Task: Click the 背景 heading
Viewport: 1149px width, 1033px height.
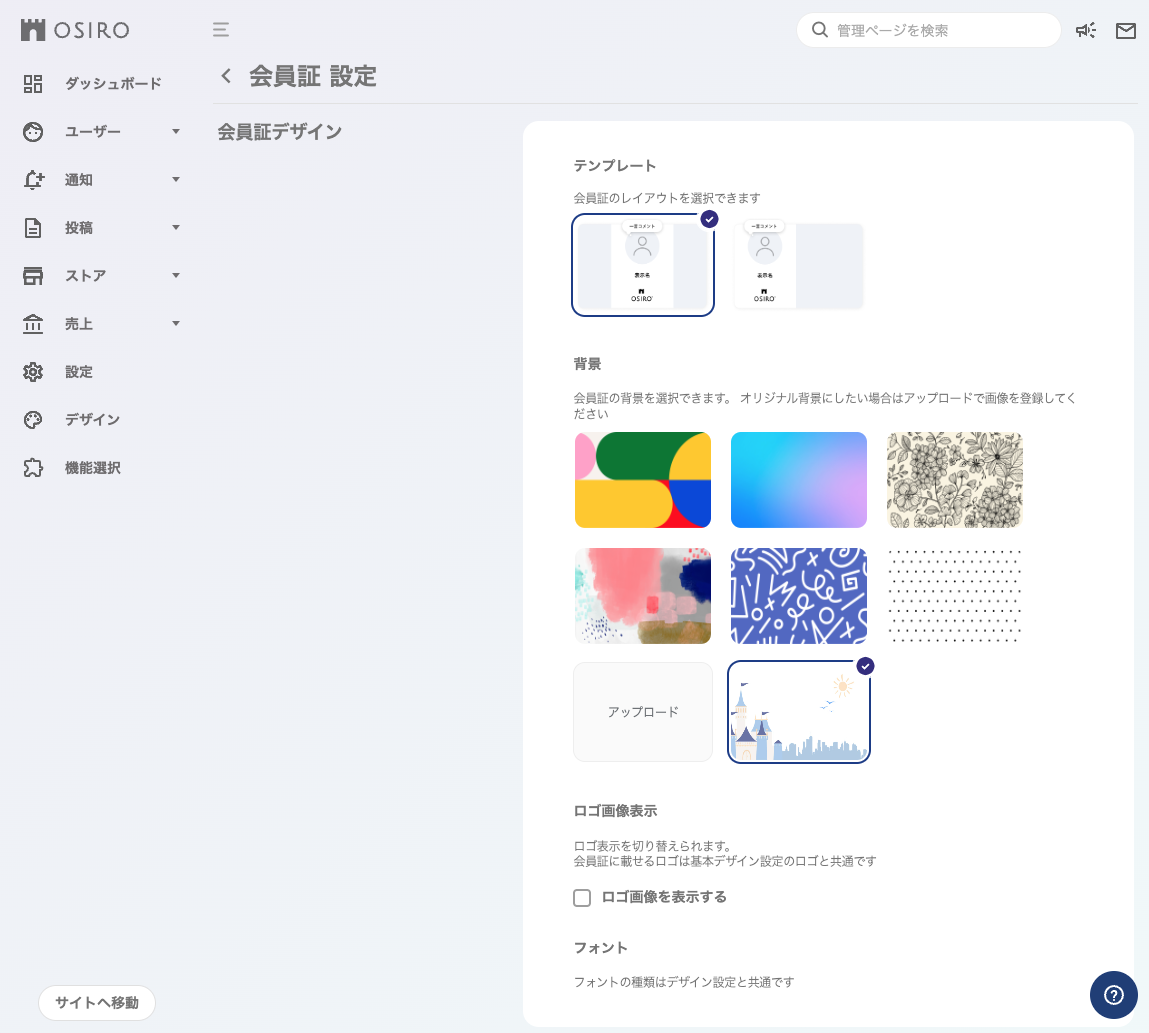Action: tap(587, 363)
